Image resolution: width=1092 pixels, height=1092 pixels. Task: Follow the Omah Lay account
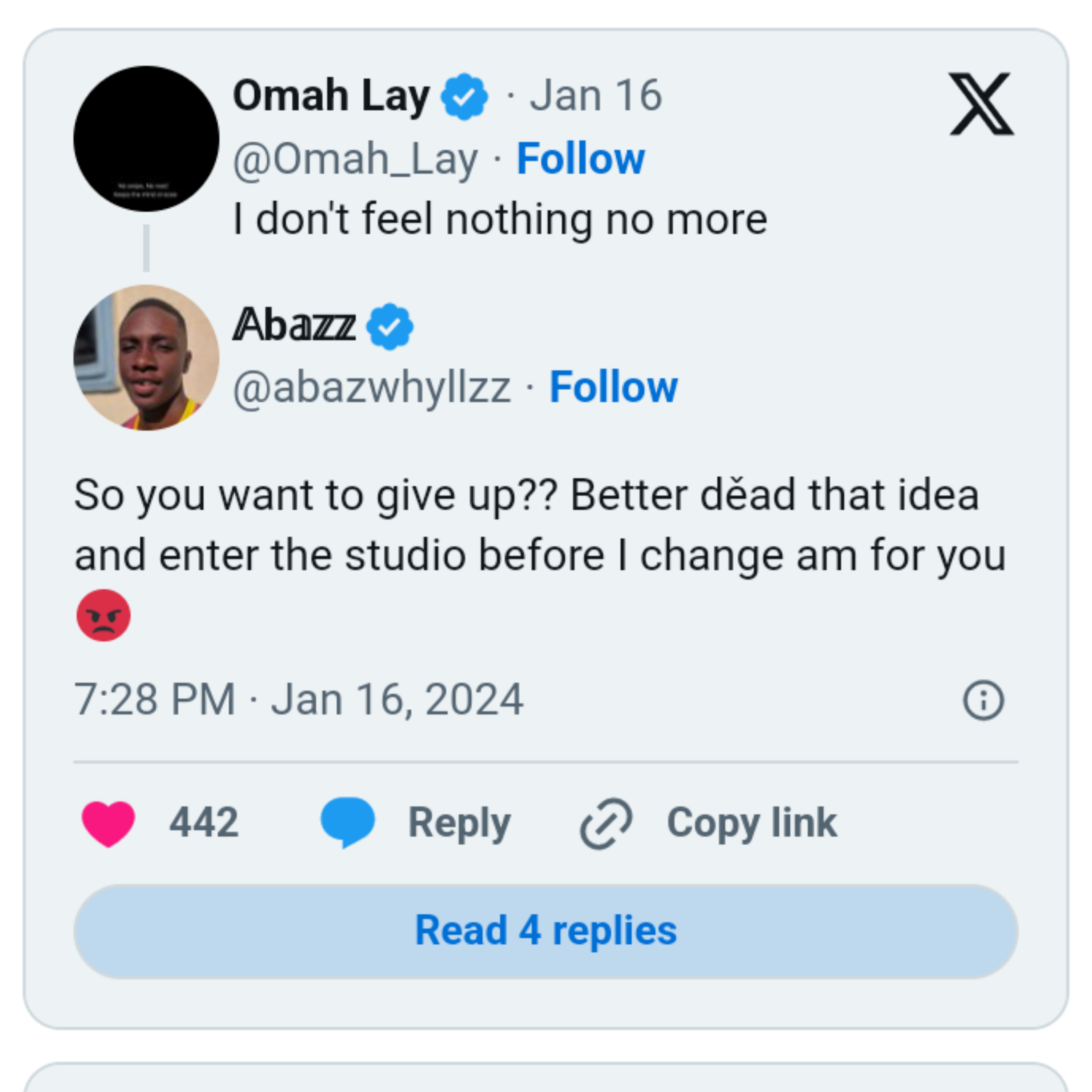click(580, 159)
